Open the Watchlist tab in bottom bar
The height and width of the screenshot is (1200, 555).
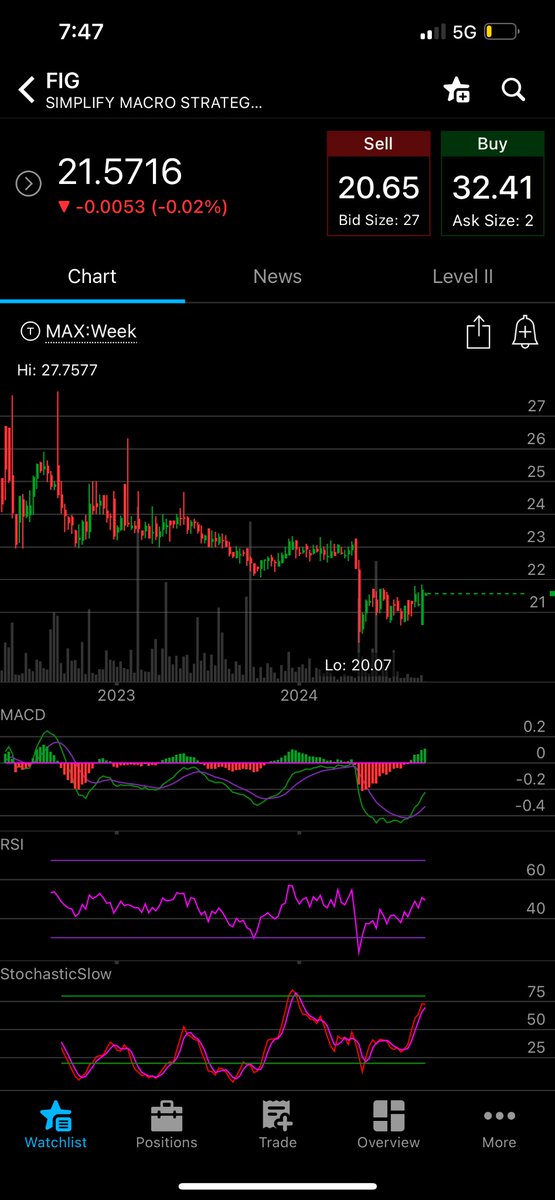(56, 1124)
